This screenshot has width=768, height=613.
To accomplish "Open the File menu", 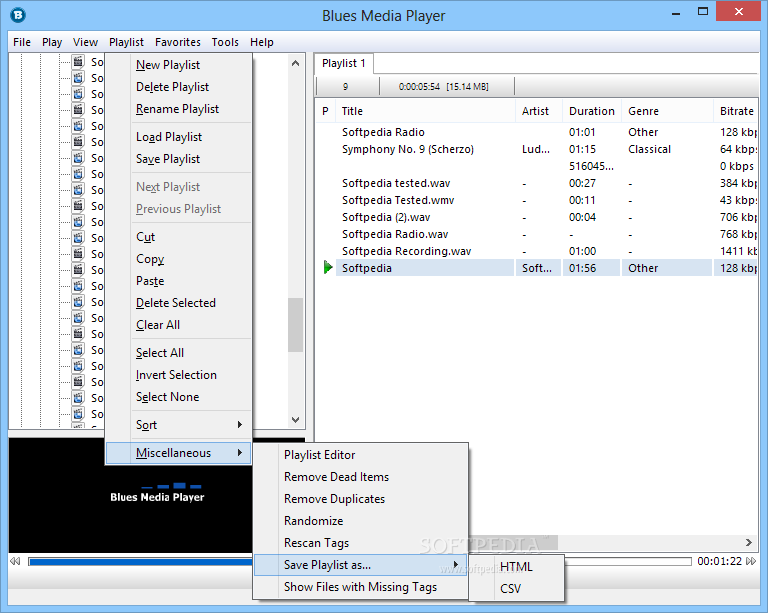I will 22,42.
